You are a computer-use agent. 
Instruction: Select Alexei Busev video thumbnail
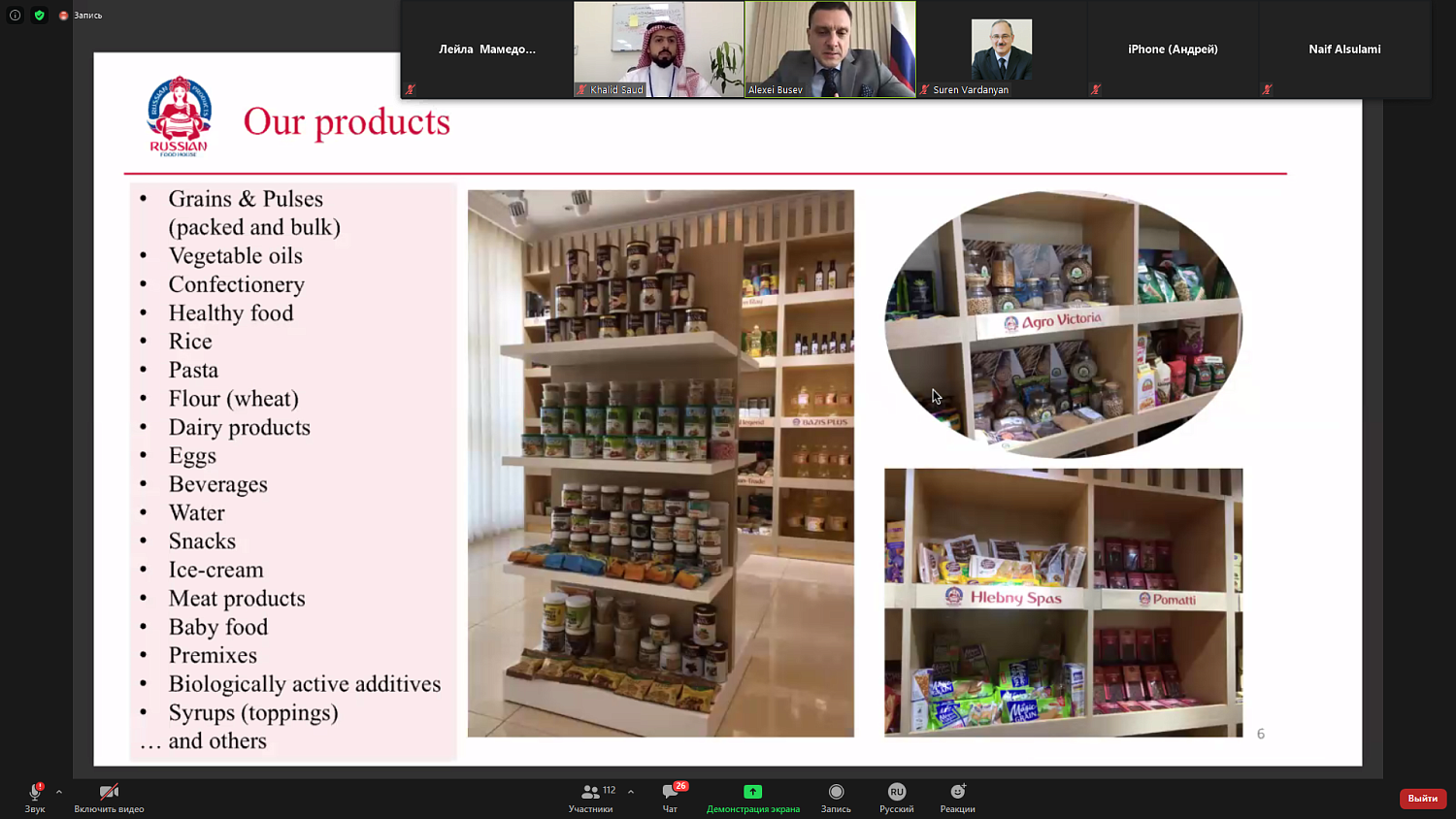point(830,49)
